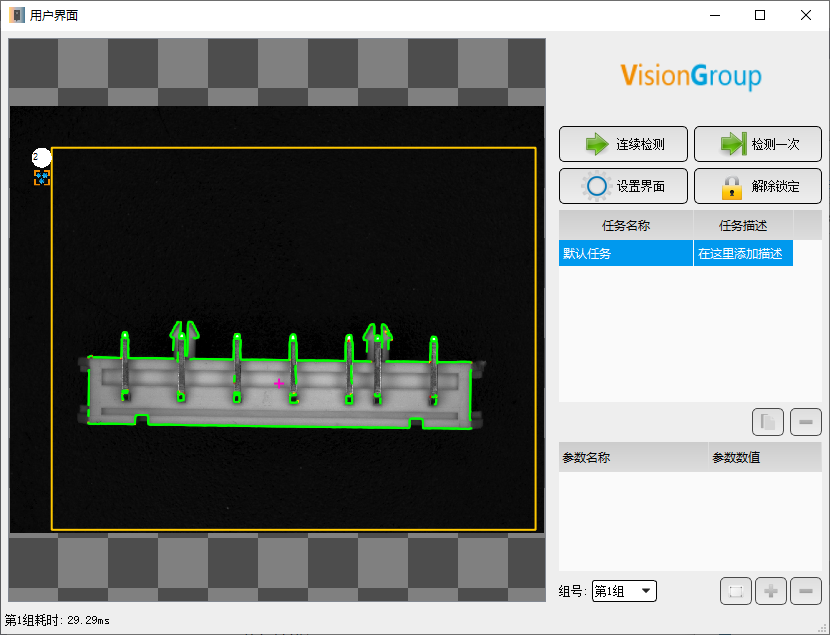Select the 默认任务 task row
Viewport: 830px width, 635px height.
tap(626, 253)
